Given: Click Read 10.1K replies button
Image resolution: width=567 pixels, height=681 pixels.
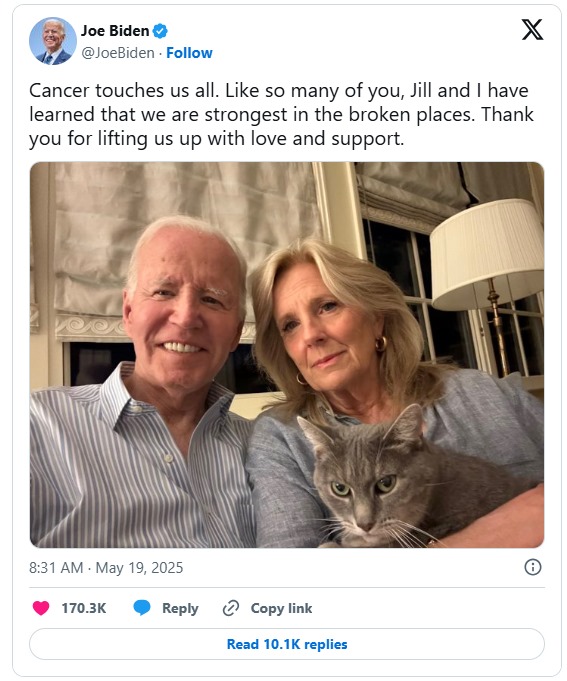Looking at the screenshot, I should click(x=287, y=644).
